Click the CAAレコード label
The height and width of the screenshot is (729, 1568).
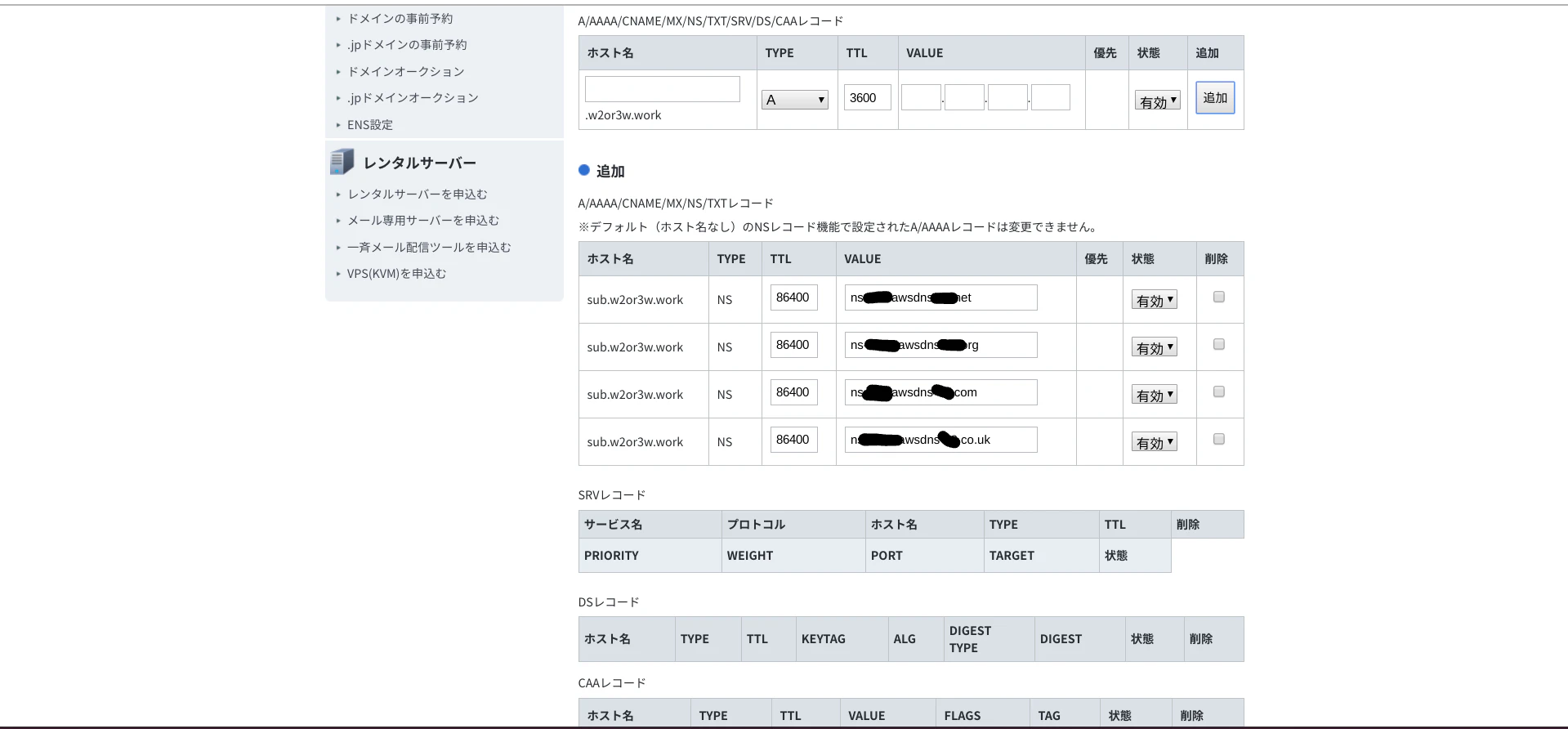(612, 682)
